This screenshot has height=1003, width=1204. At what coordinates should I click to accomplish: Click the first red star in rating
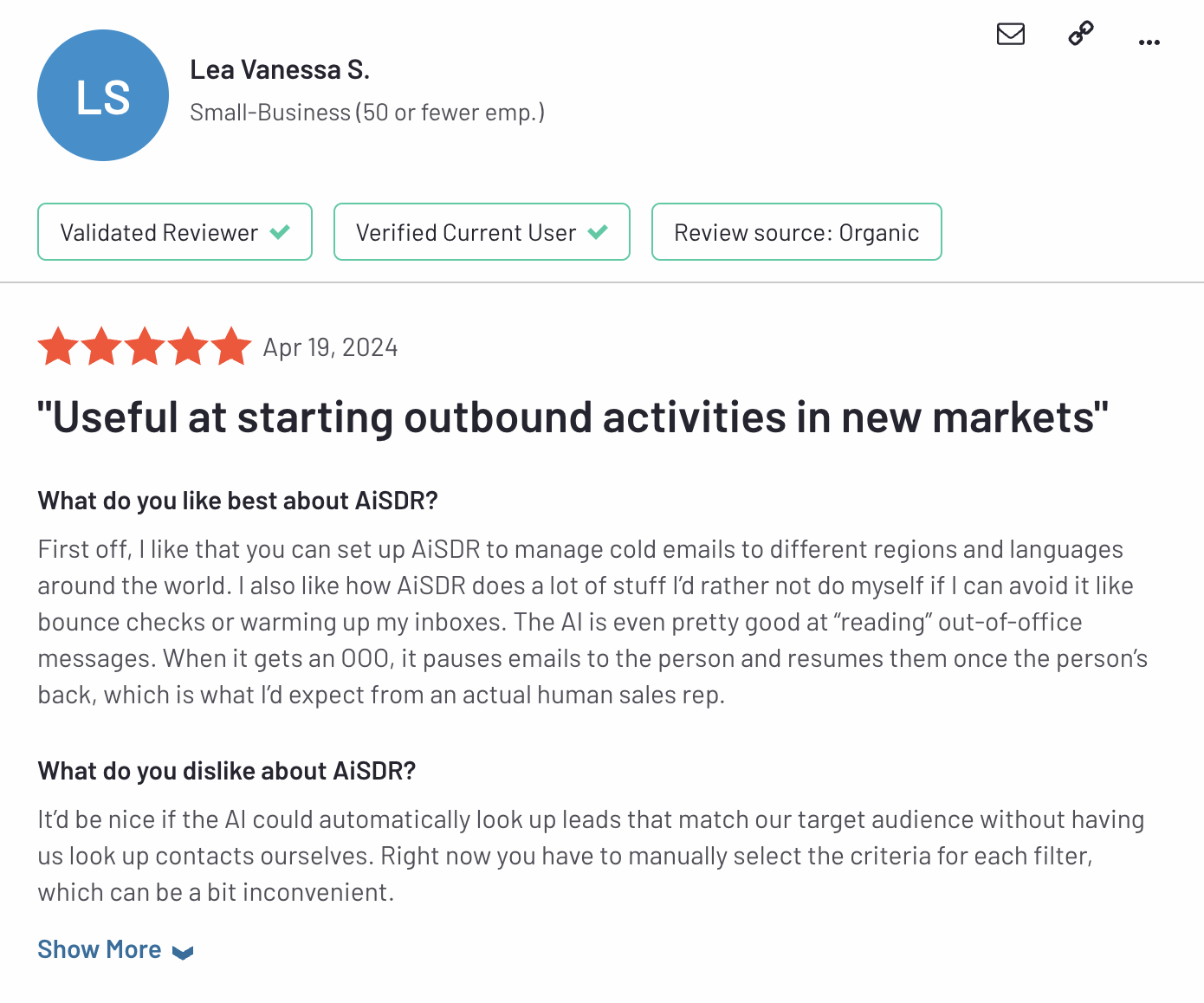(58, 346)
